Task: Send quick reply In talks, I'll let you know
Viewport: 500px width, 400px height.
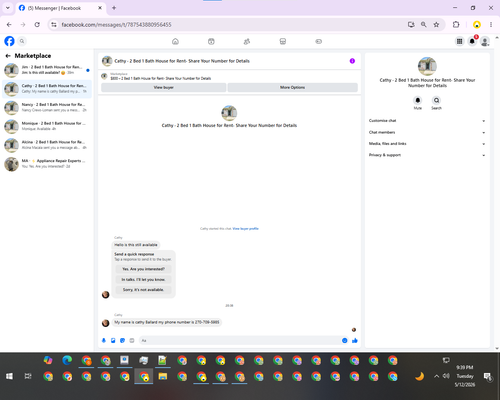Action: pos(143,279)
